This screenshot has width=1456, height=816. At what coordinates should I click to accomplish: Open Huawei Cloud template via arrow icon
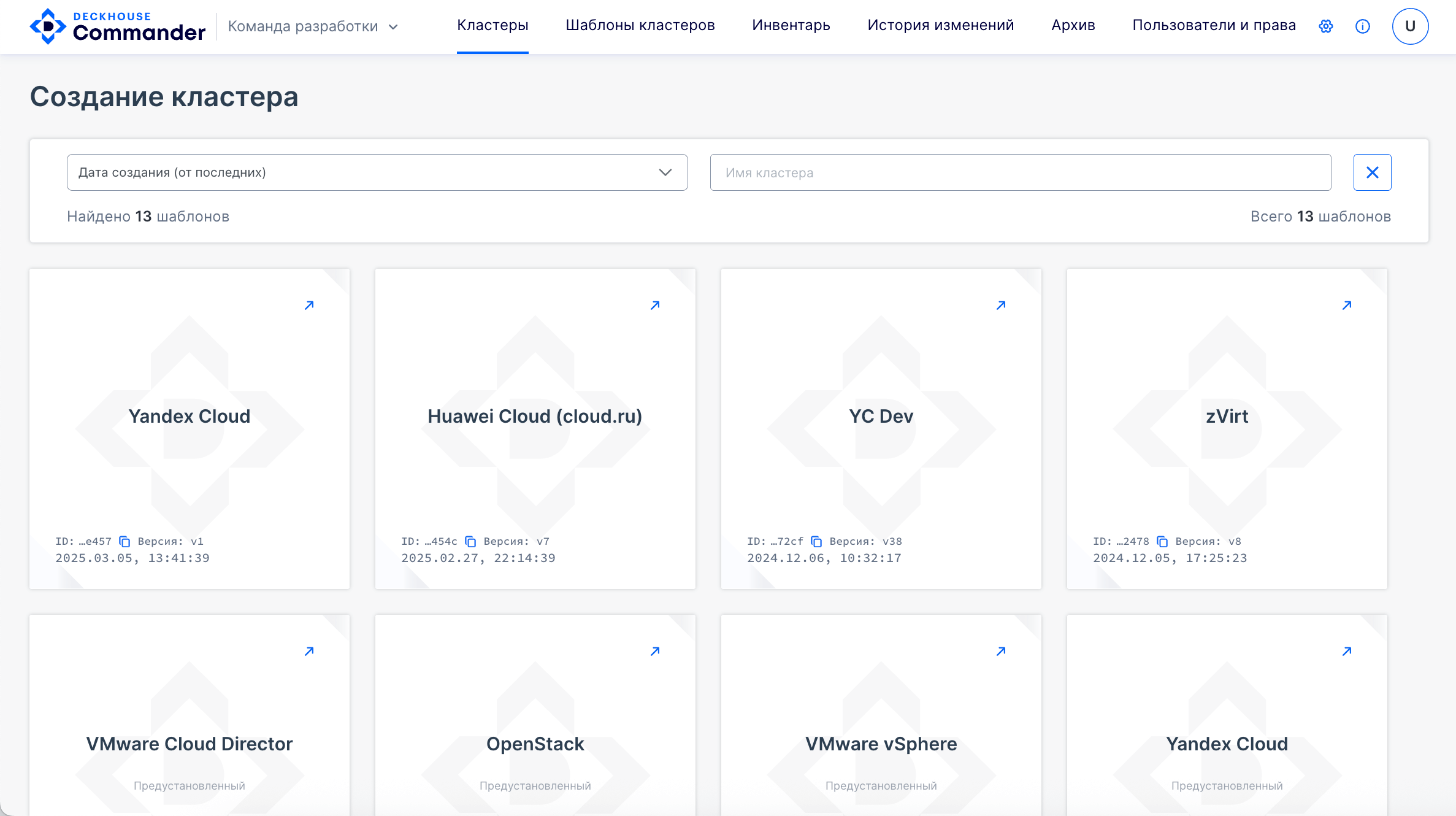[655, 306]
